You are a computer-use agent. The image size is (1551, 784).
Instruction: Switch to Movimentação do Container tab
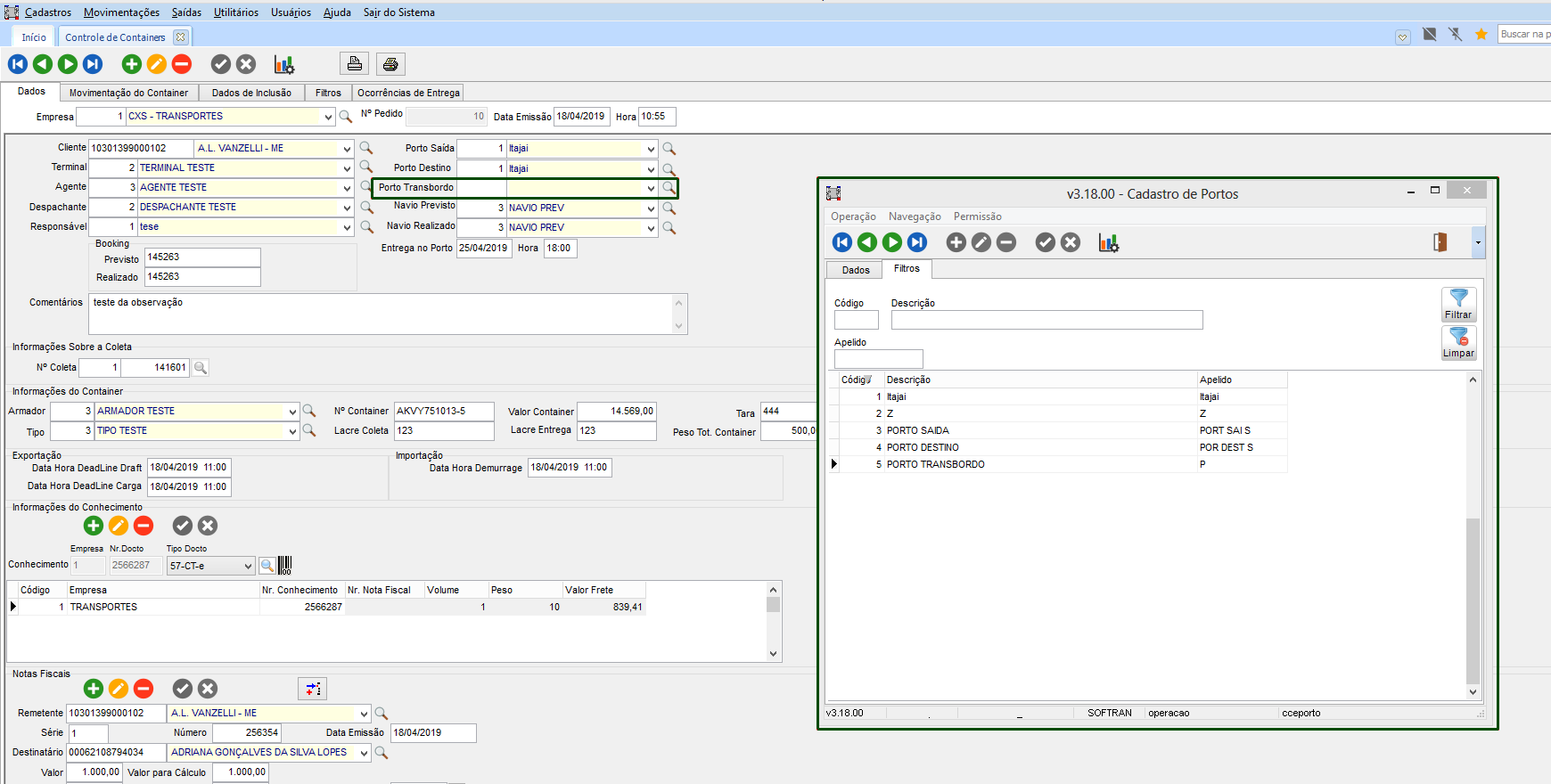[128, 93]
